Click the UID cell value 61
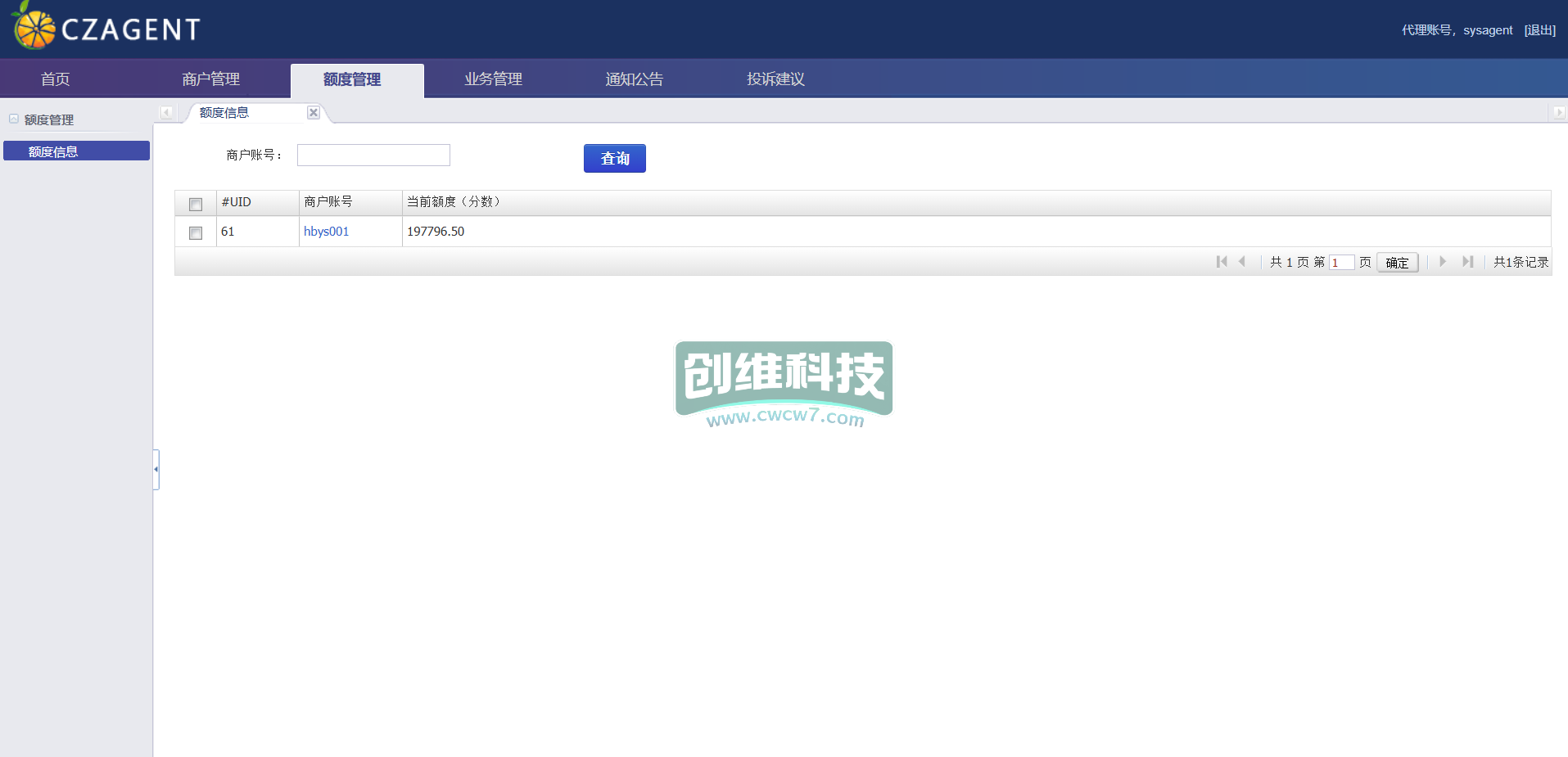Screen dimensions: 1568x757 (x=228, y=232)
